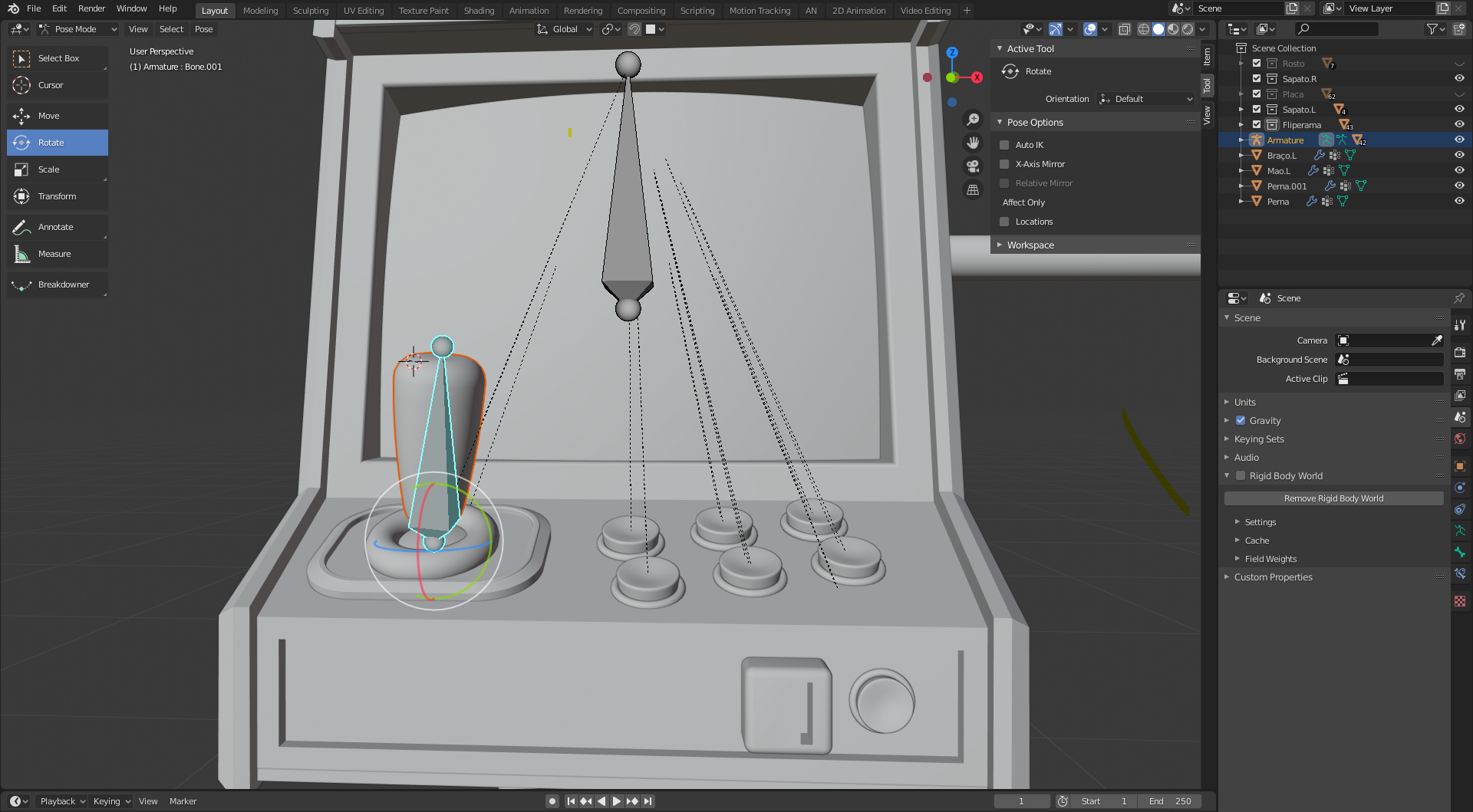Open the Marker menu in timeline
Viewport: 1473px width, 812px height.
pos(183,801)
